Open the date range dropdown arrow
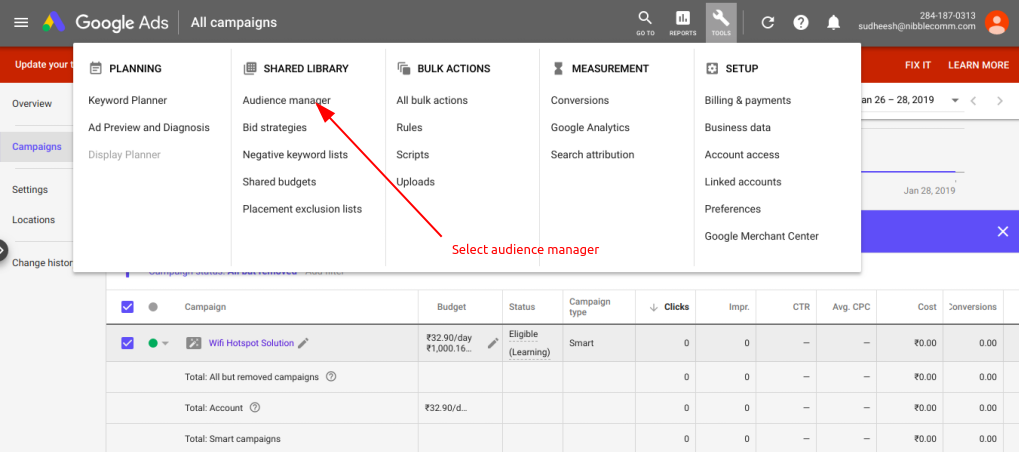Screen dimensions: 1019x452 pyautogui.click(x=955, y=101)
